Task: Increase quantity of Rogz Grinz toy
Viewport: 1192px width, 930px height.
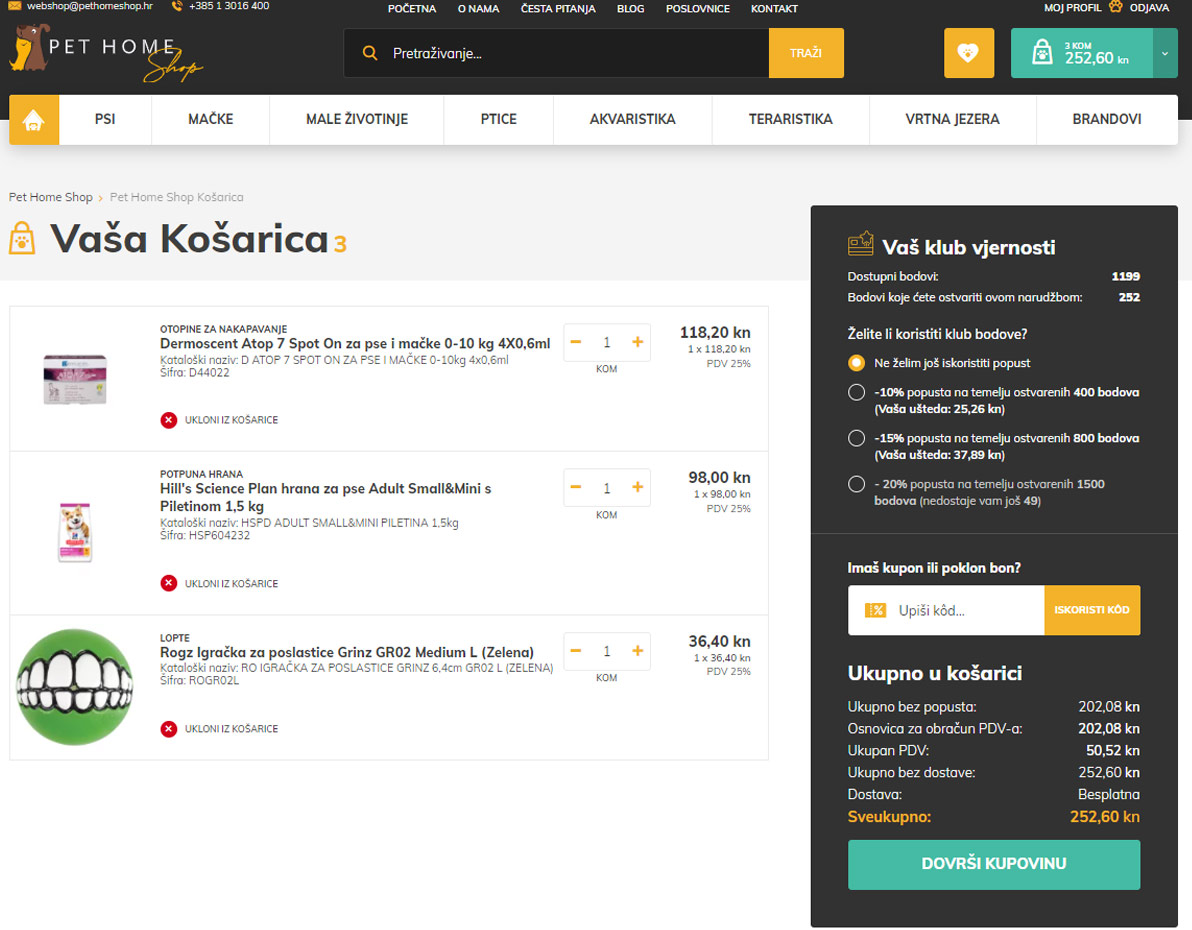Action: (x=637, y=651)
